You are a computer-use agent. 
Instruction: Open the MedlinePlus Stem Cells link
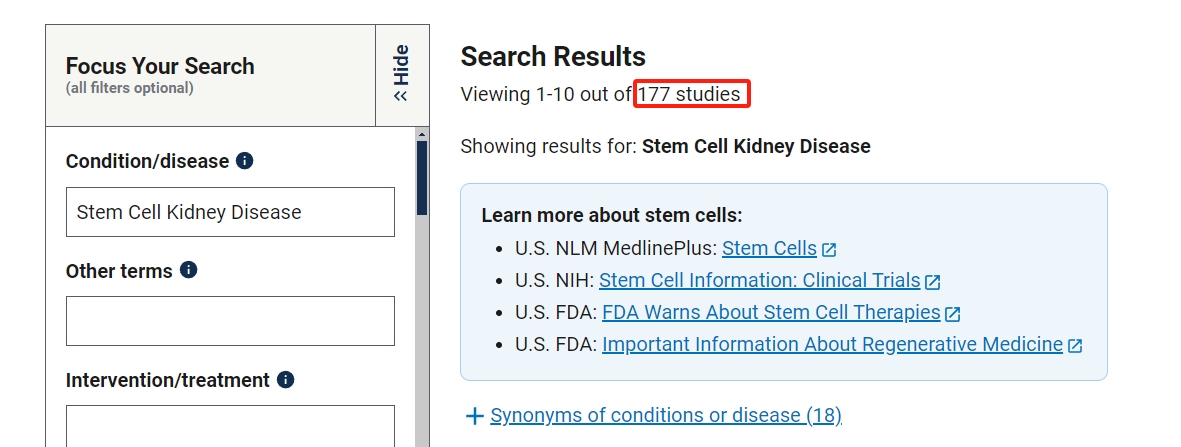769,248
